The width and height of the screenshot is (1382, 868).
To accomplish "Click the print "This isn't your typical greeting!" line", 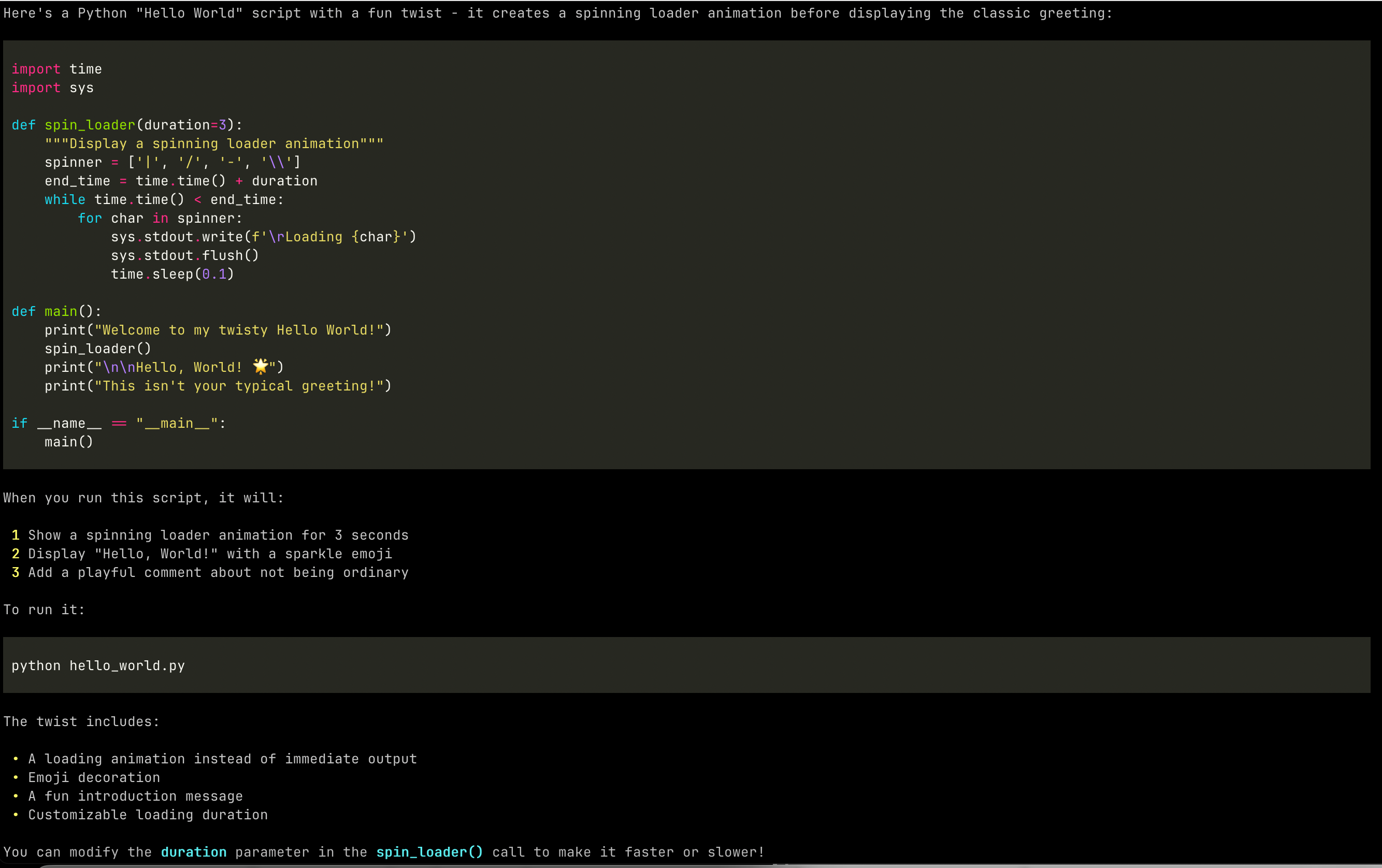I will pyautogui.click(x=218, y=386).
